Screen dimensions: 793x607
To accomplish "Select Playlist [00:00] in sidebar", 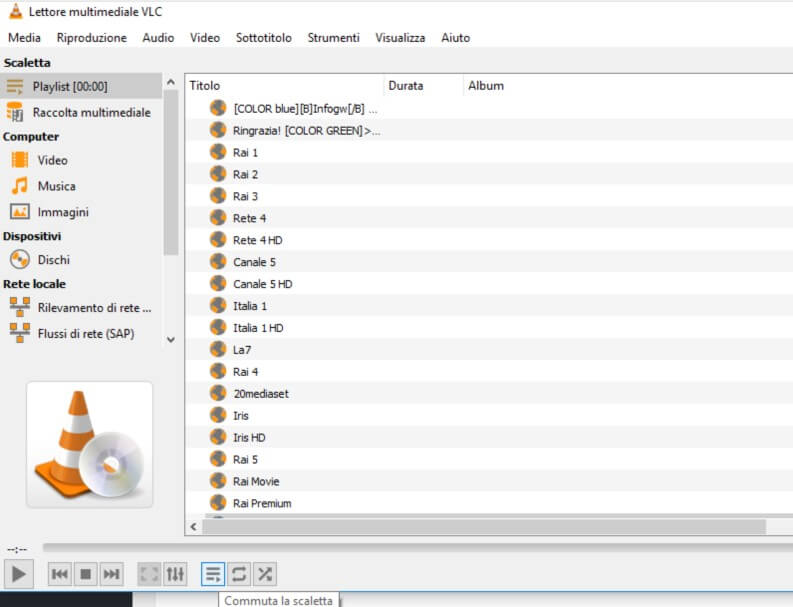I will (81, 86).
